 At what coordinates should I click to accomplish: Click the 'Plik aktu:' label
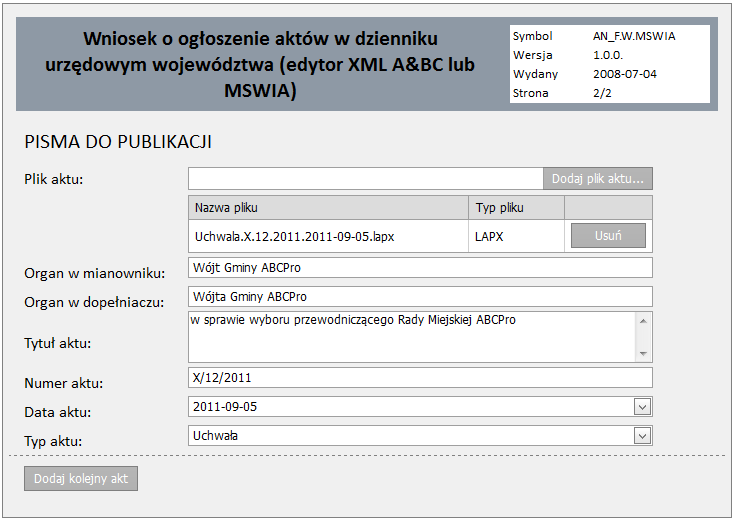(x=54, y=179)
